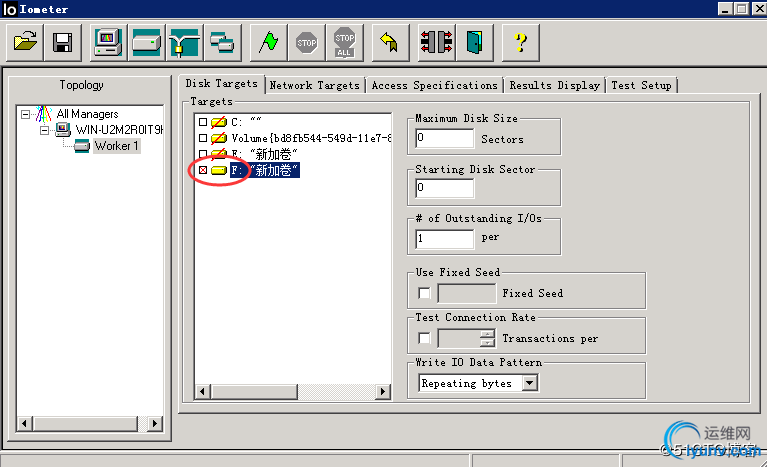767x467 pixels.
Task: Open the Write IO Data Pattern dropdown
Action: [530, 383]
